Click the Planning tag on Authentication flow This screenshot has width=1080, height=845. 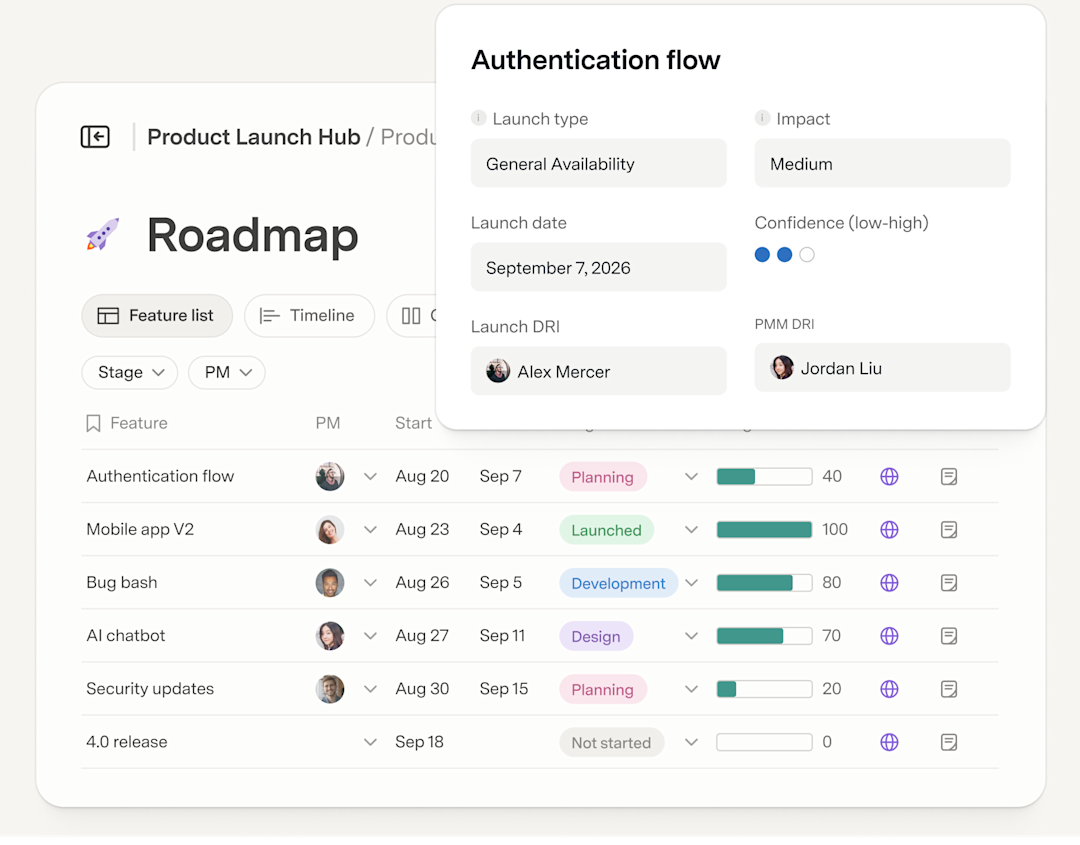(603, 477)
